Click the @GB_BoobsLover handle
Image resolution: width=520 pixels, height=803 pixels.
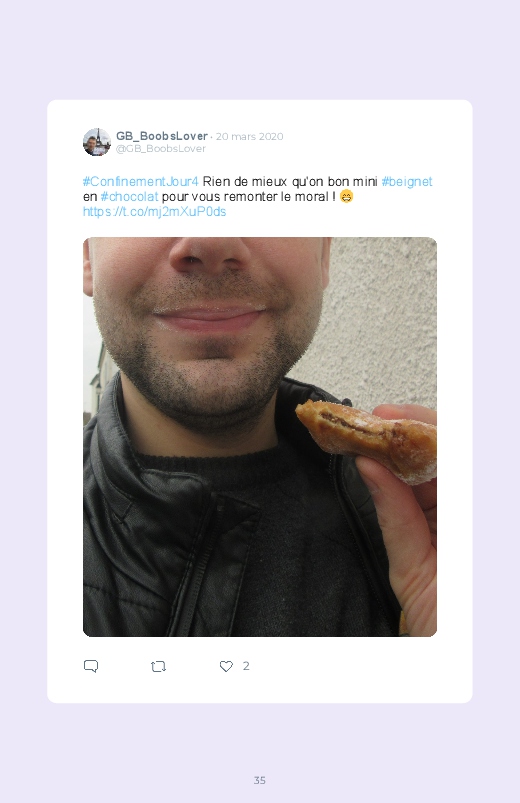coord(160,149)
